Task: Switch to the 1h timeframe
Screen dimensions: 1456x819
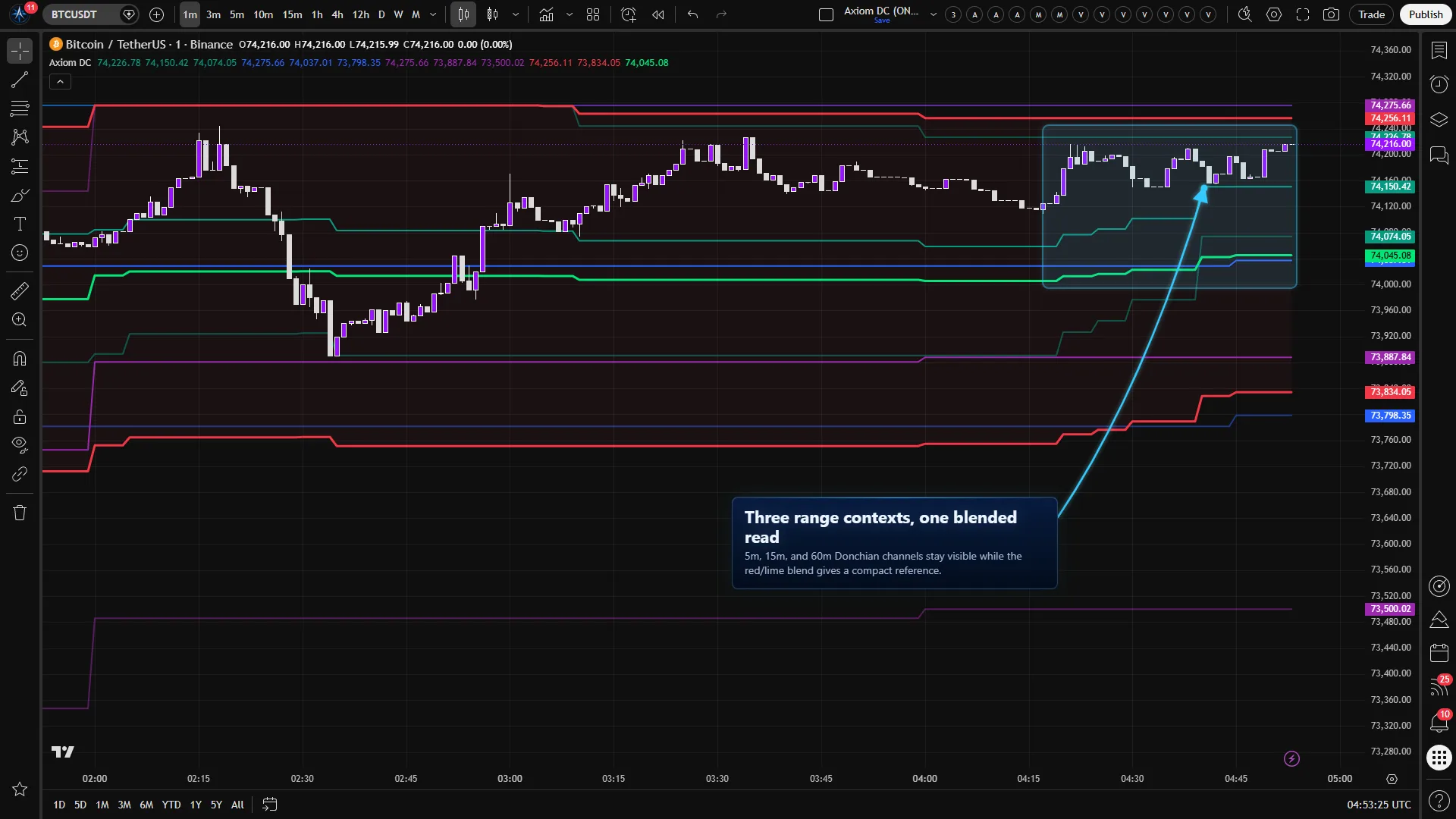Action: click(x=317, y=14)
